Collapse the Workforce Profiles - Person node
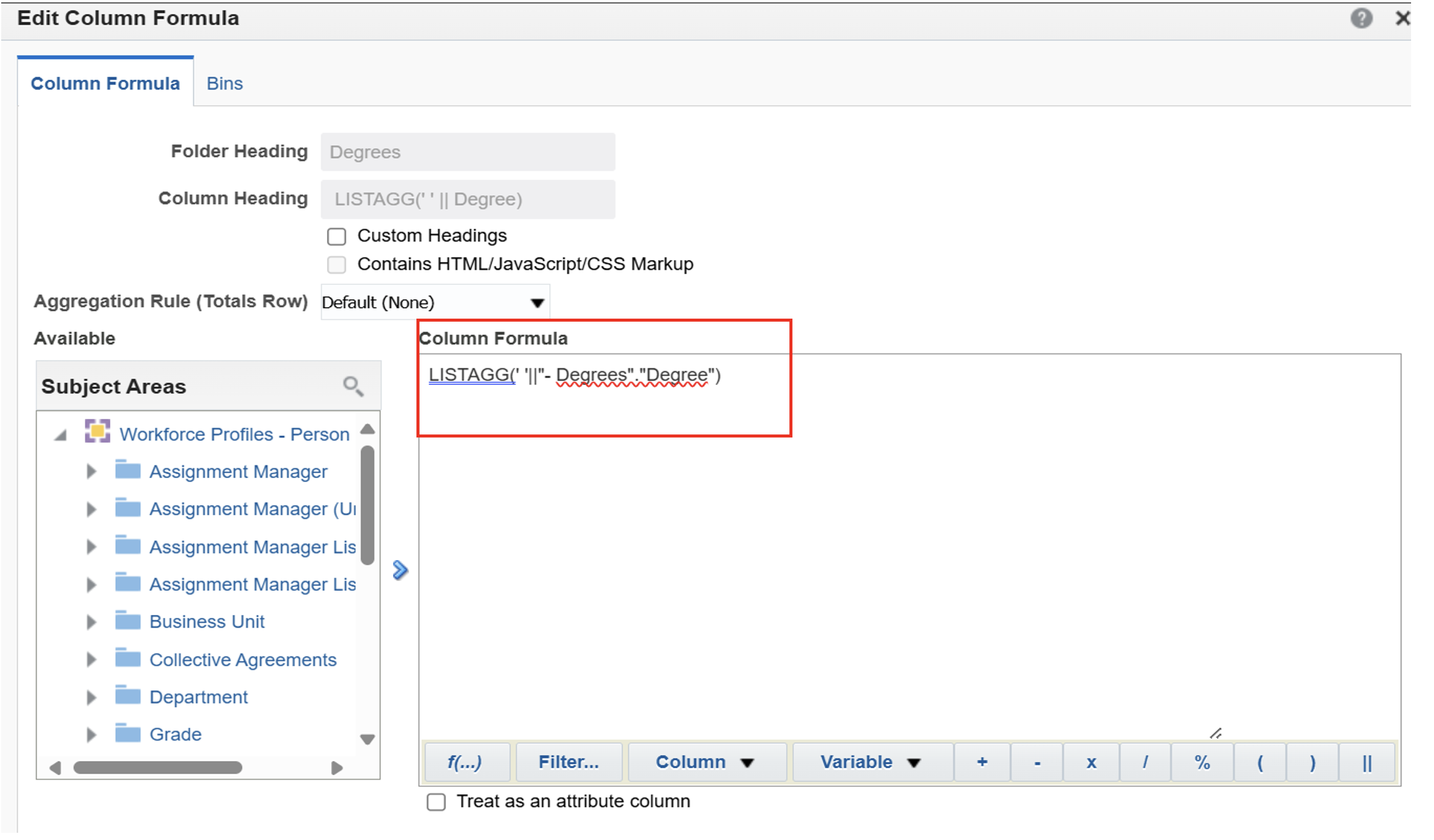This screenshot has height=840, width=1434. pos(60,434)
